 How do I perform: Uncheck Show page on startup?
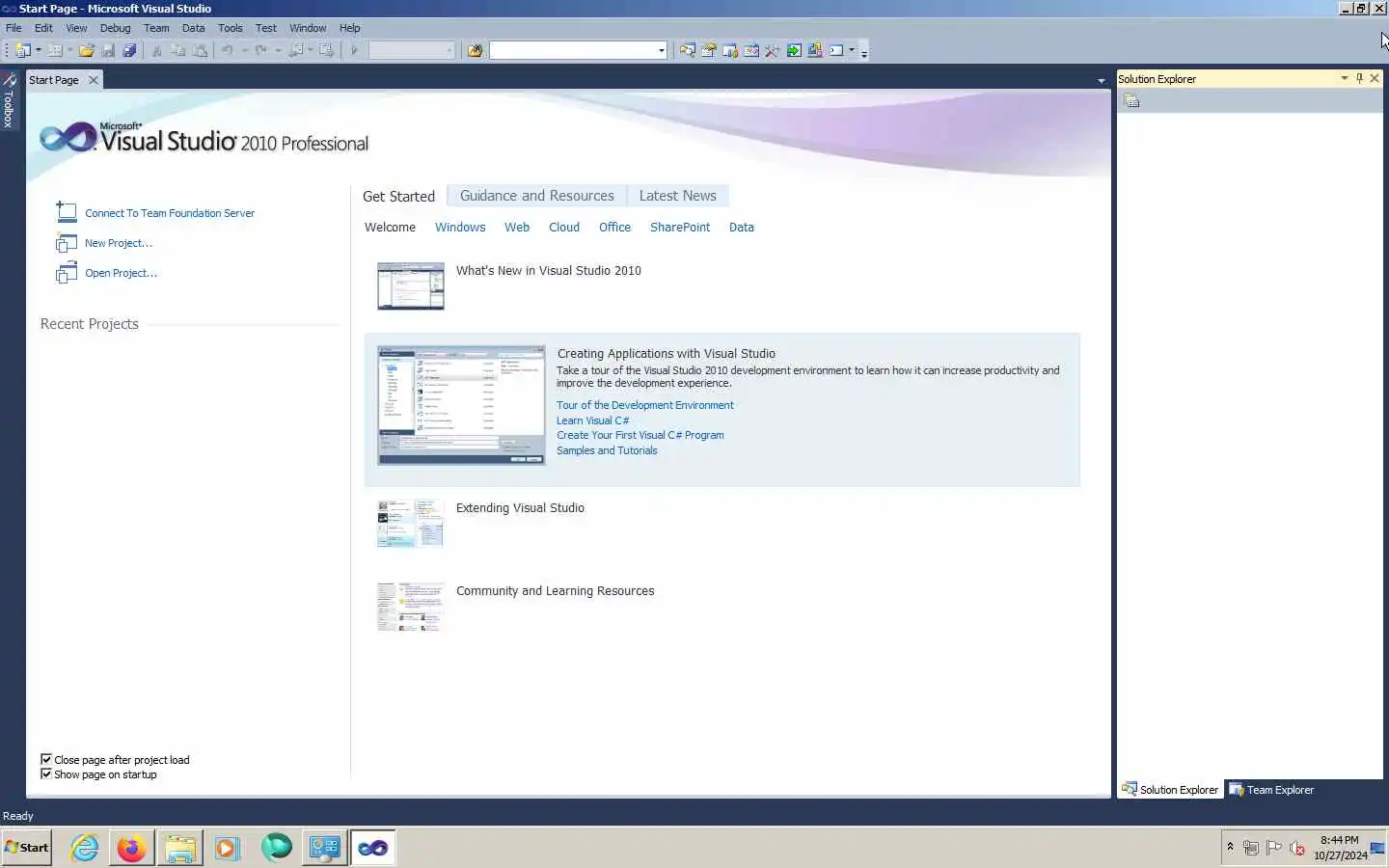point(46,773)
